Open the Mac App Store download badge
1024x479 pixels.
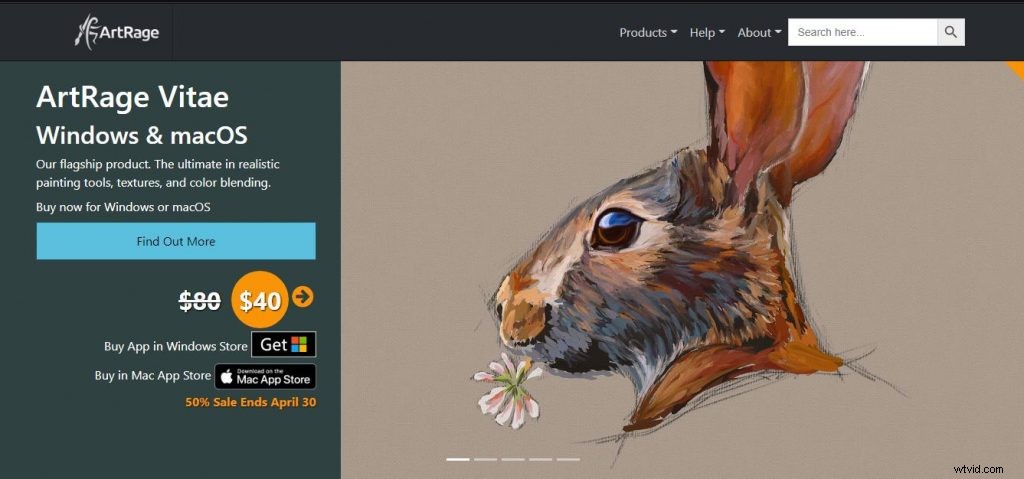point(265,376)
